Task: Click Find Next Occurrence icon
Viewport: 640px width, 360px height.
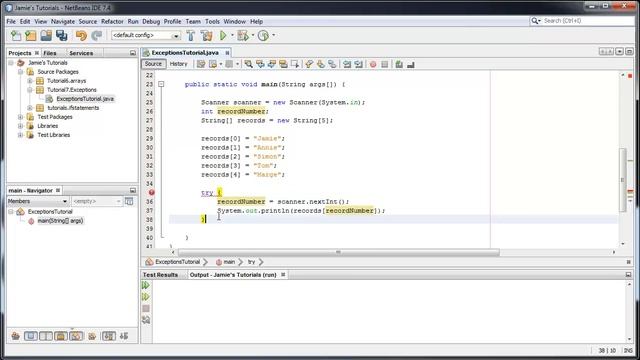Action: point(271,64)
